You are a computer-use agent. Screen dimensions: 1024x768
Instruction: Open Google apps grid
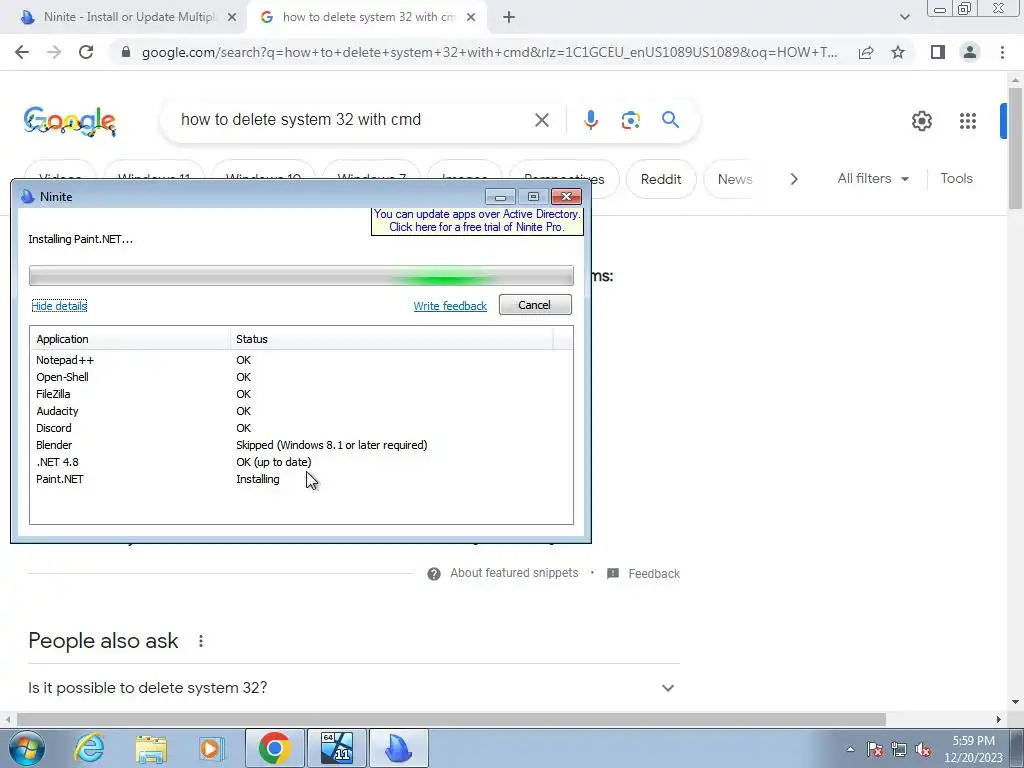tap(968, 121)
